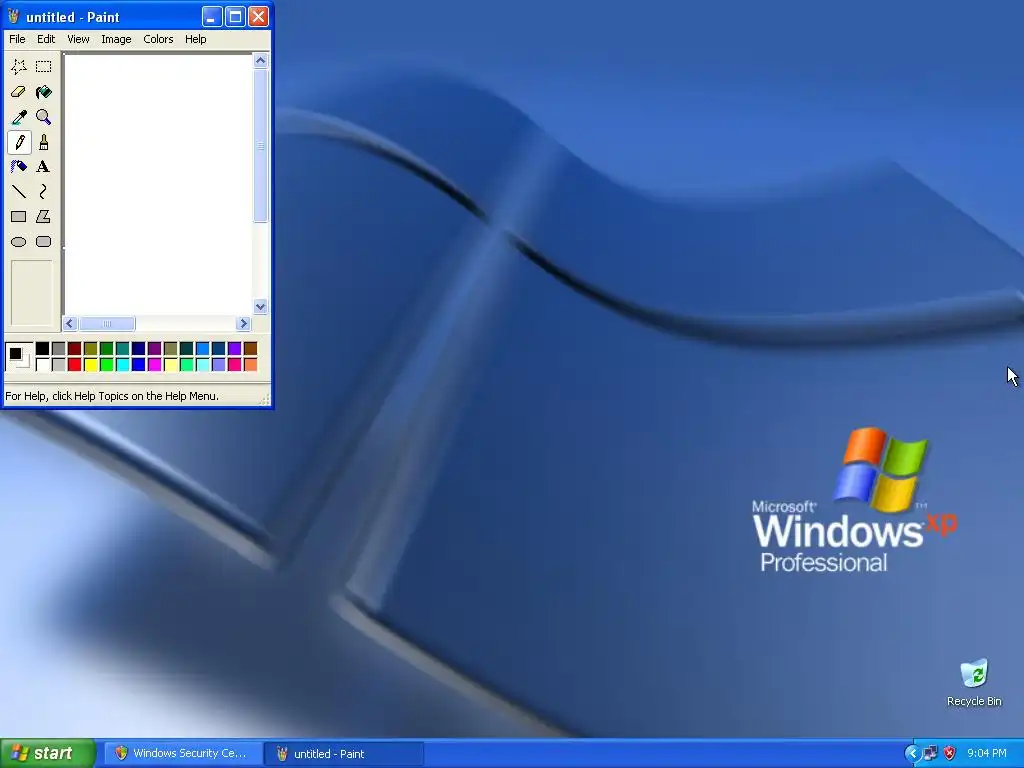Open the View menu
This screenshot has width=1024, height=768.
[78, 39]
